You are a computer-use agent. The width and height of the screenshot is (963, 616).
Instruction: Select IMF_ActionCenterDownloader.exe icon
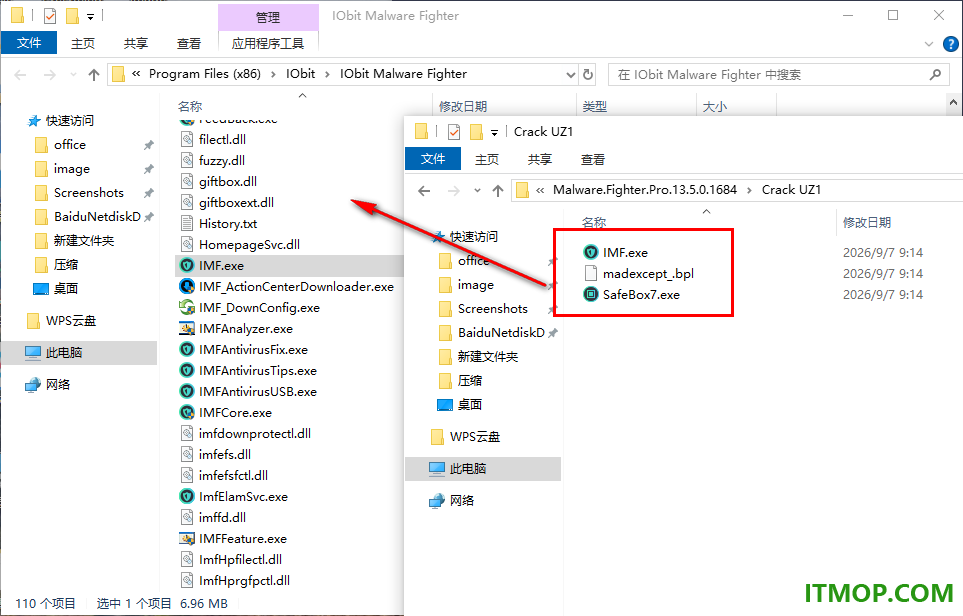click(x=187, y=287)
